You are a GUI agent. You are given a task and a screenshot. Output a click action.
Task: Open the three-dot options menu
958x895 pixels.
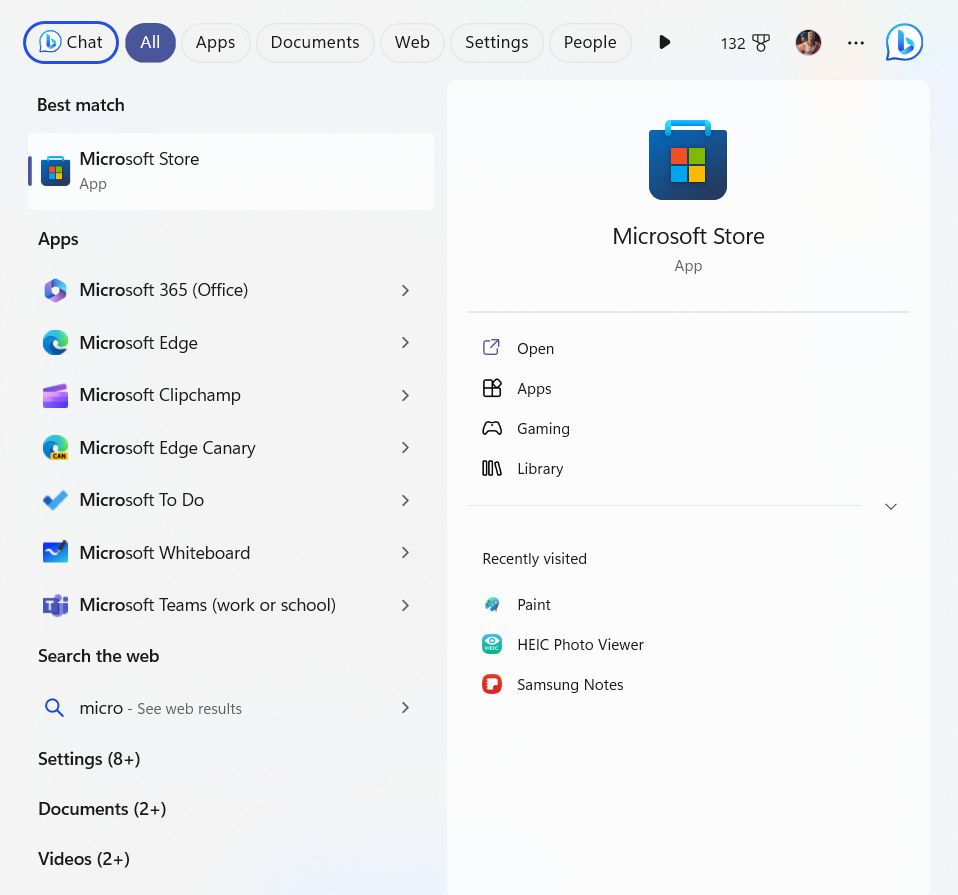click(x=855, y=42)
